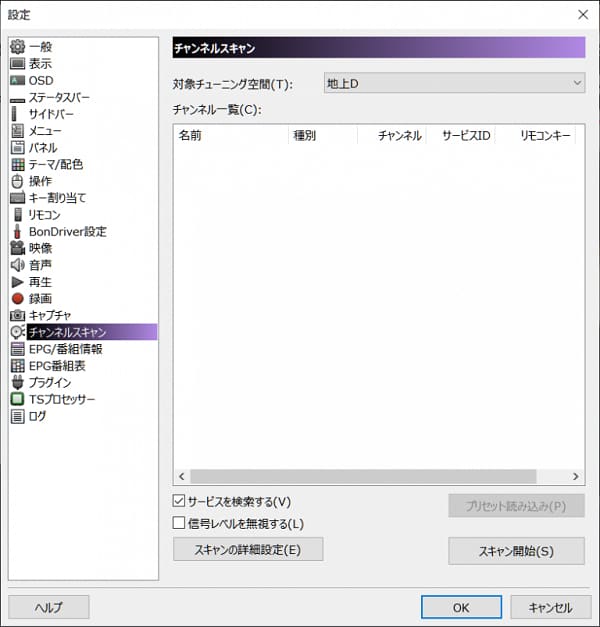The width and height of the screenshot is (600, 627).
Task: Select the OSD icon in the sidebar
Action: coord(17,80)
